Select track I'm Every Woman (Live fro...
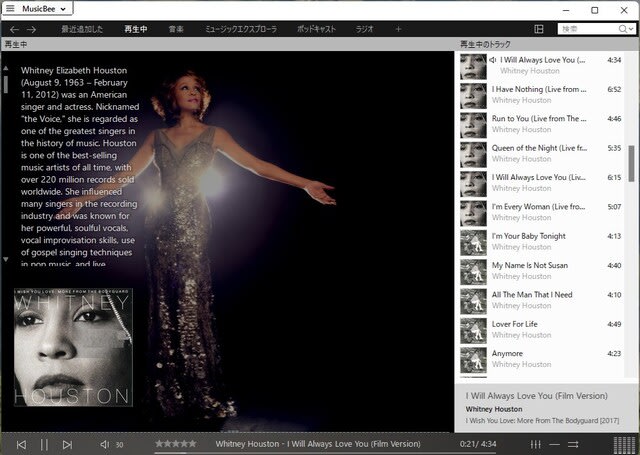 point(541,213)
